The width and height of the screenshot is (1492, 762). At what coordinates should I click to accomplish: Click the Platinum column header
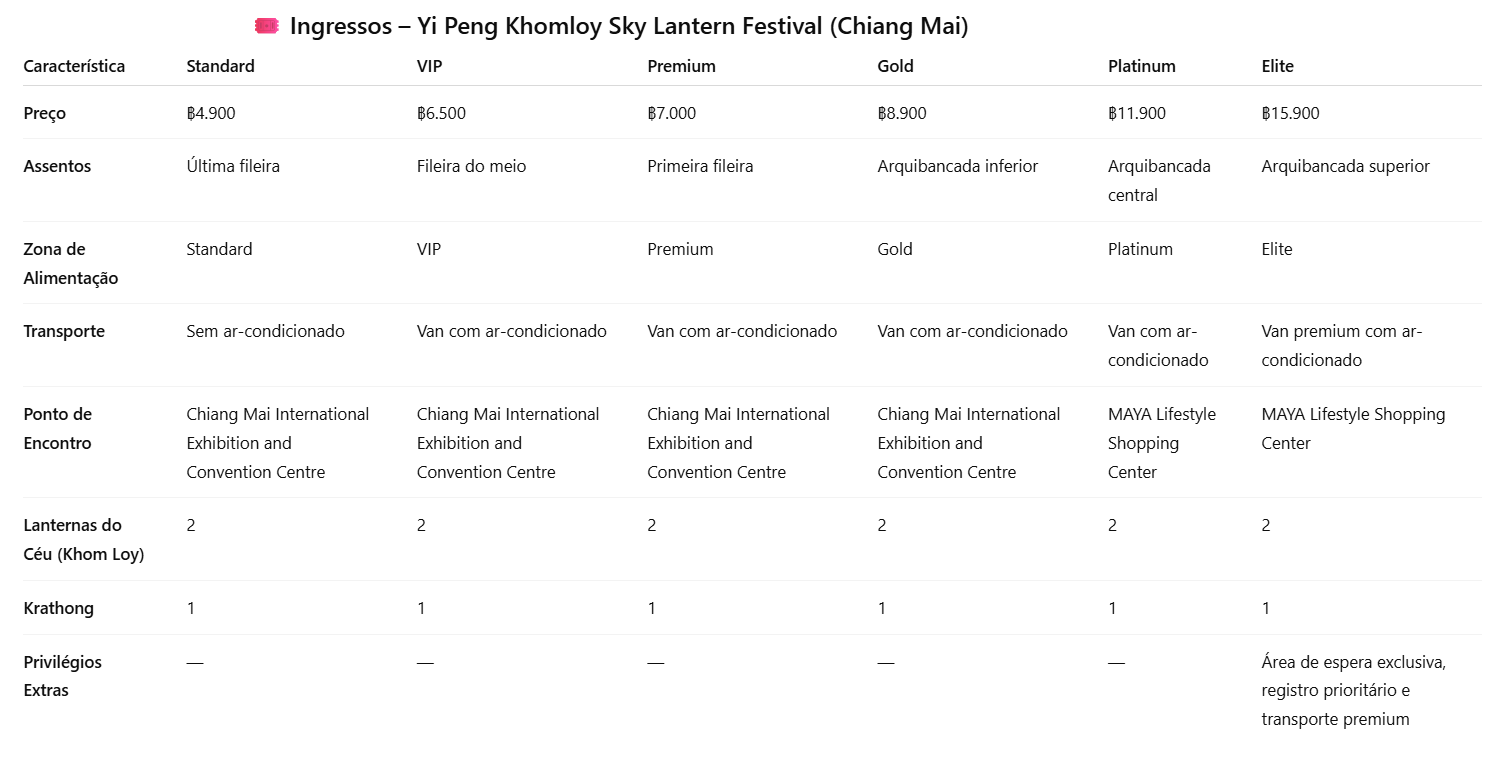1141,66
